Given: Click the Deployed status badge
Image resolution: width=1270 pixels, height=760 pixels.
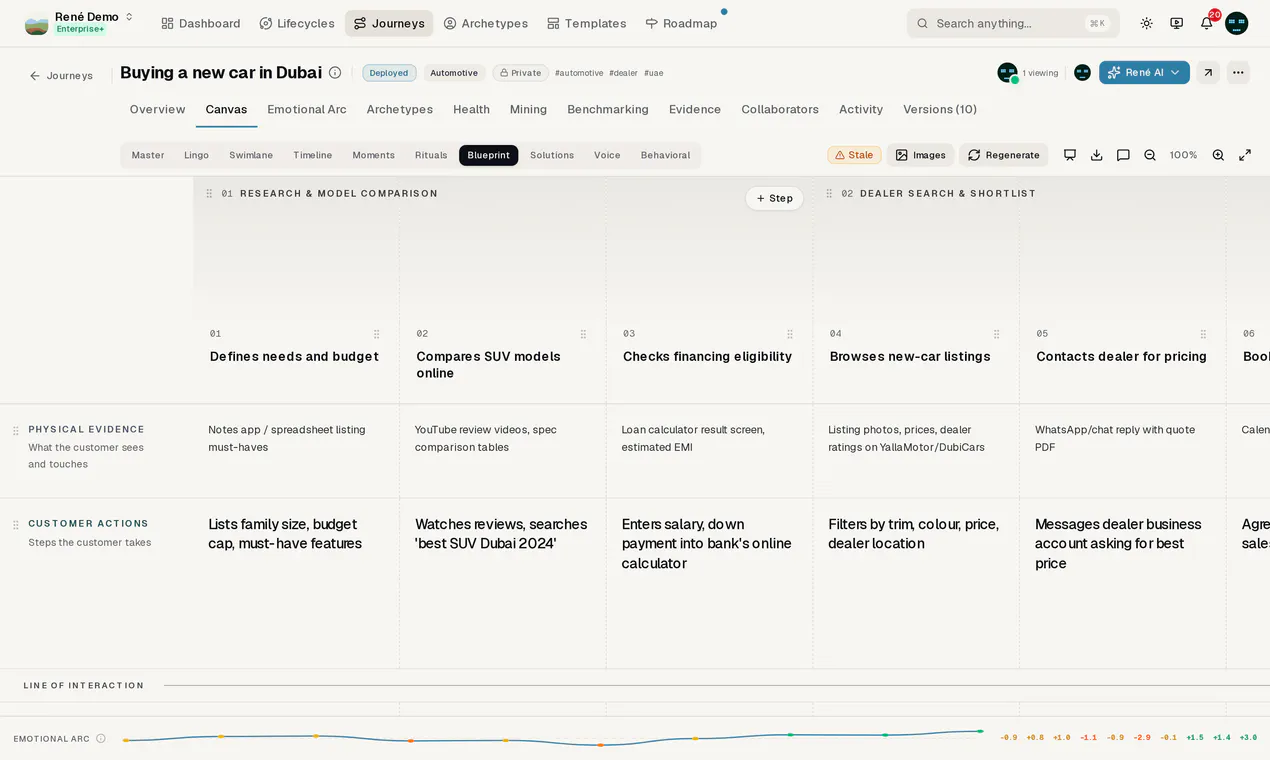Looking at the screenshot, I should (389, 73).
